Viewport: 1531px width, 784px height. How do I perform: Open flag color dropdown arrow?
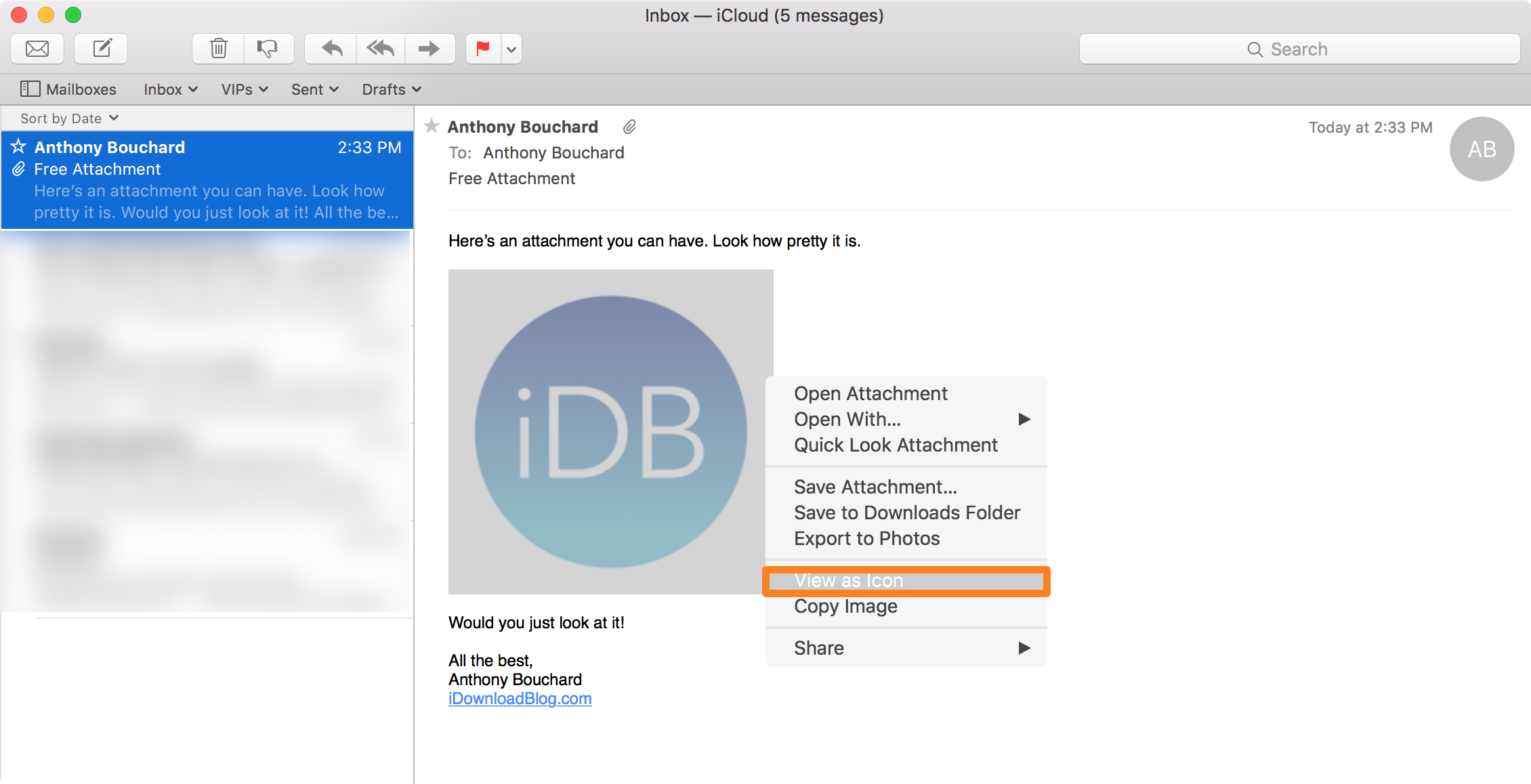pyautogui.click(x=511, y=49)
